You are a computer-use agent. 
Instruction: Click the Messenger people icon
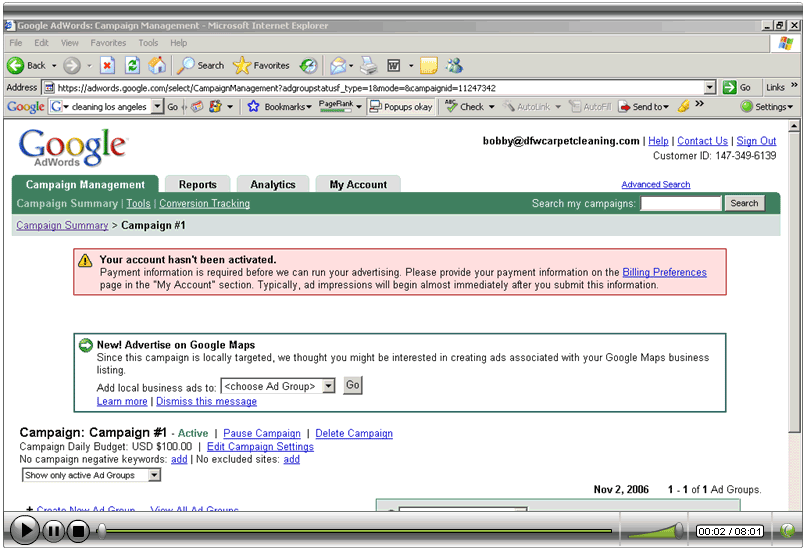pyautogui.click(x=454, y=65)
